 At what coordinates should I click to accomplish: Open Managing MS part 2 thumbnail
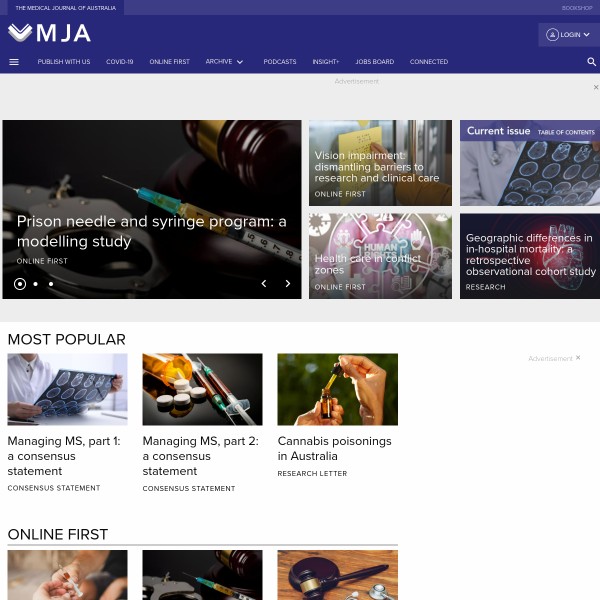[202, 389]
